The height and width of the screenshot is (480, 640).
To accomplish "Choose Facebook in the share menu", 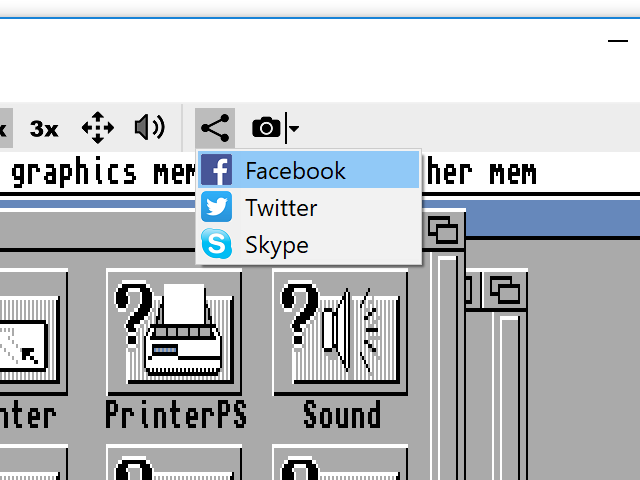I will click(309, 170).
